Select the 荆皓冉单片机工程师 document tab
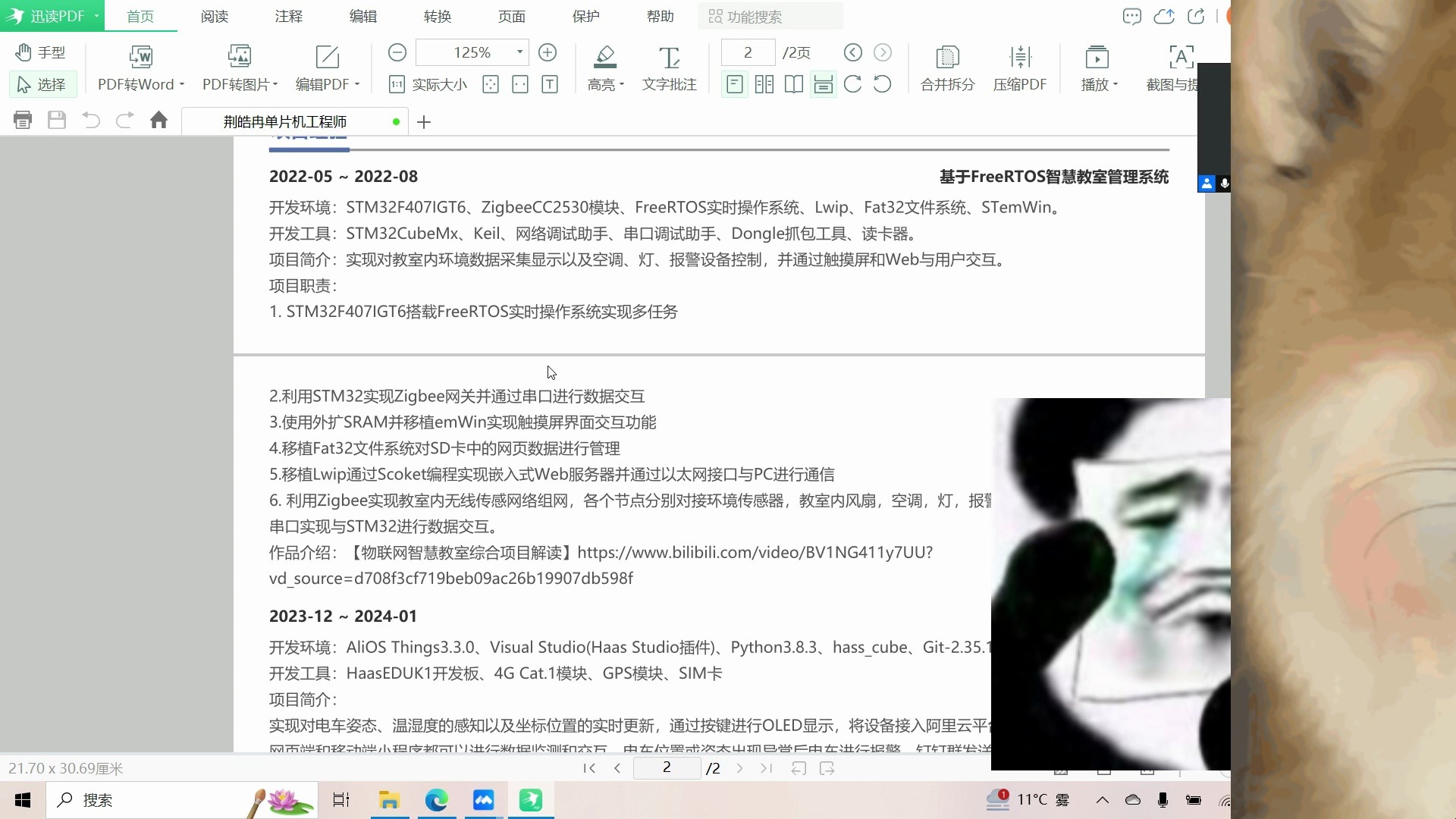Screen dimensions: 1456x819 coord(295,121)
